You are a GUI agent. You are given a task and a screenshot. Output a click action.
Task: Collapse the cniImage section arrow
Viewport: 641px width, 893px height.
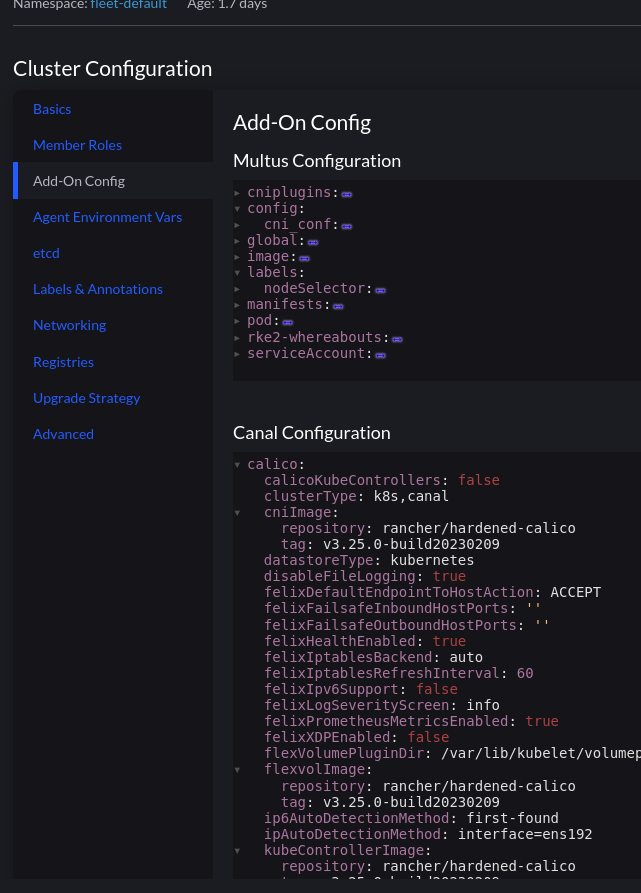pyautogui.click(x=237, y=513)
